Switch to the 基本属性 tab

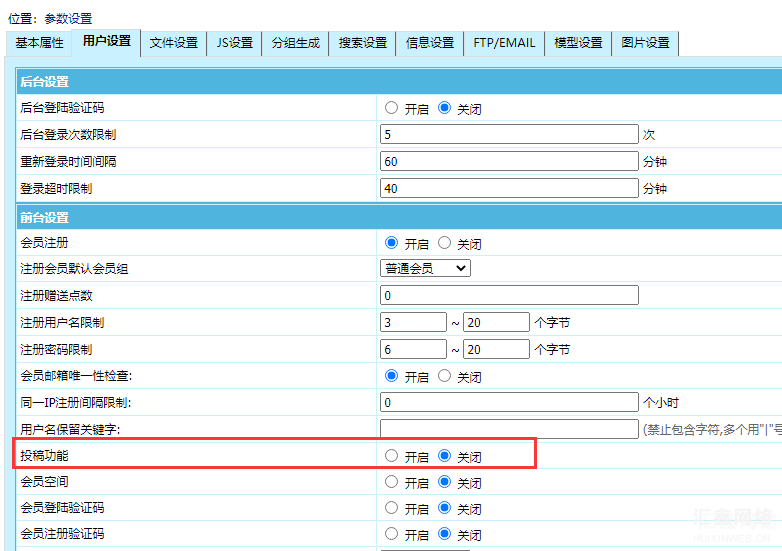coord(39,43)
